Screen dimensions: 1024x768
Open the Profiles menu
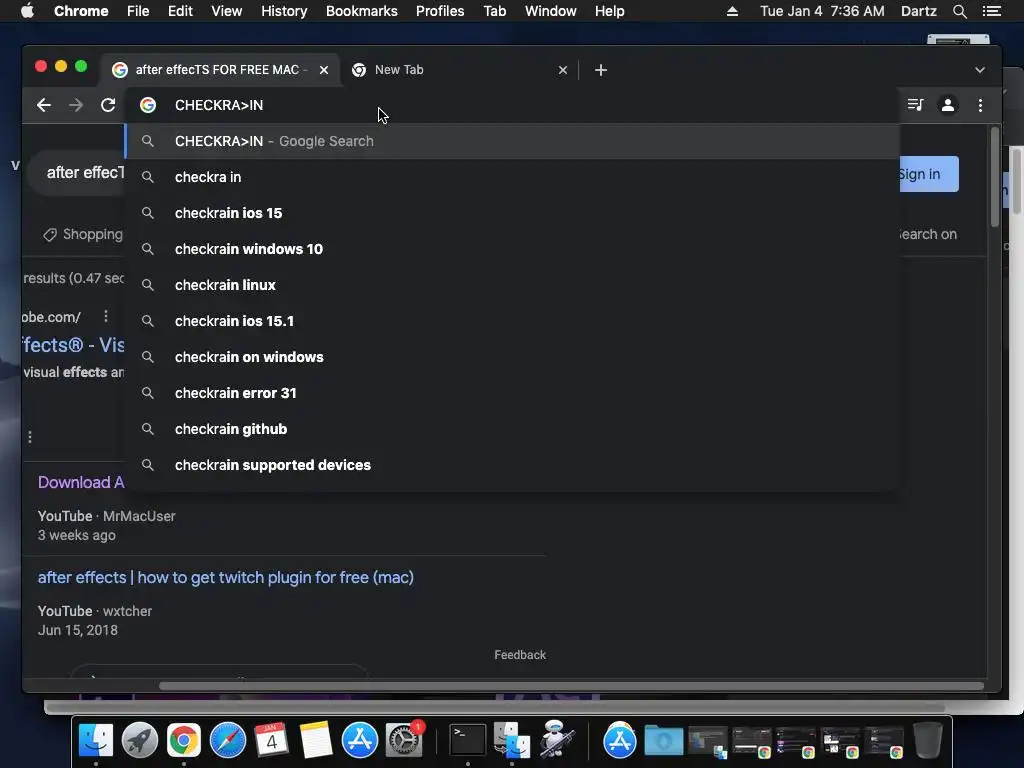440,11
